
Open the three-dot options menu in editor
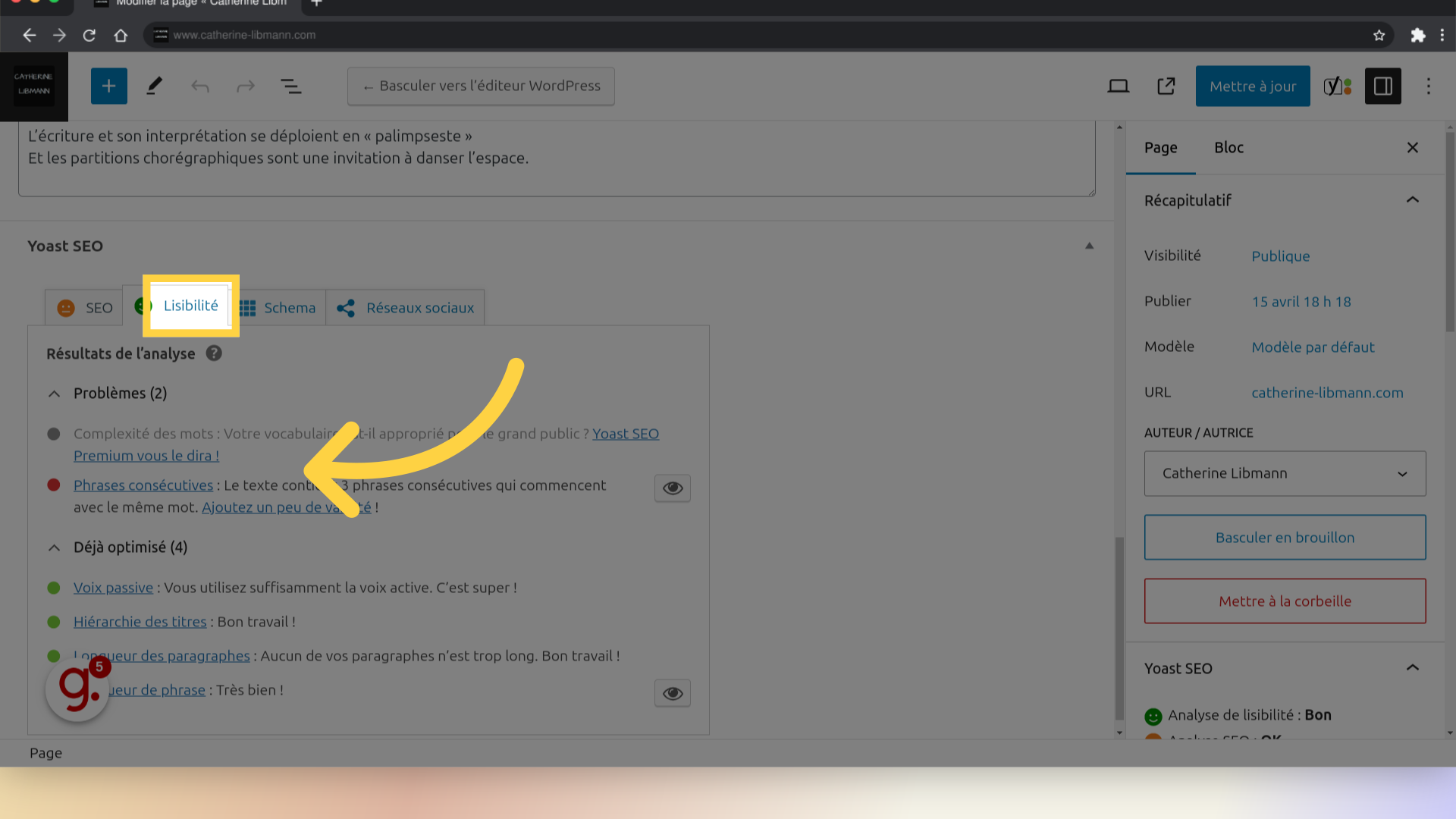coord(1429,86)
